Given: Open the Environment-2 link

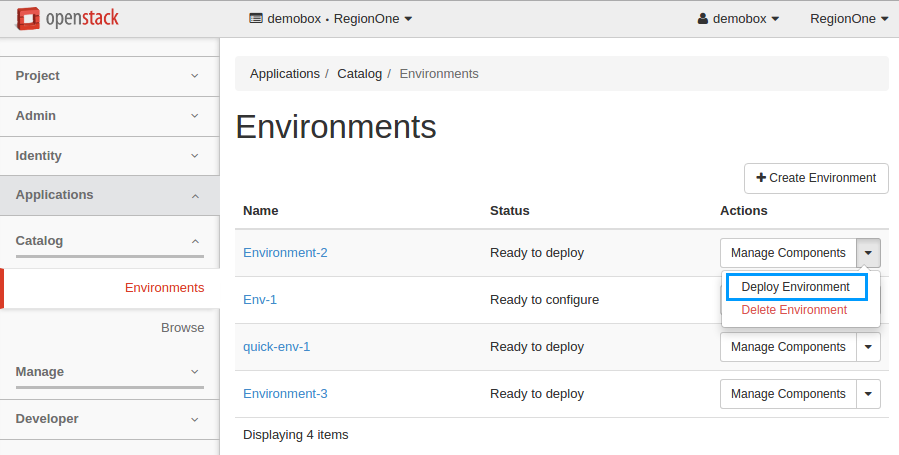Looking at the screenshot, I should 285,253.
